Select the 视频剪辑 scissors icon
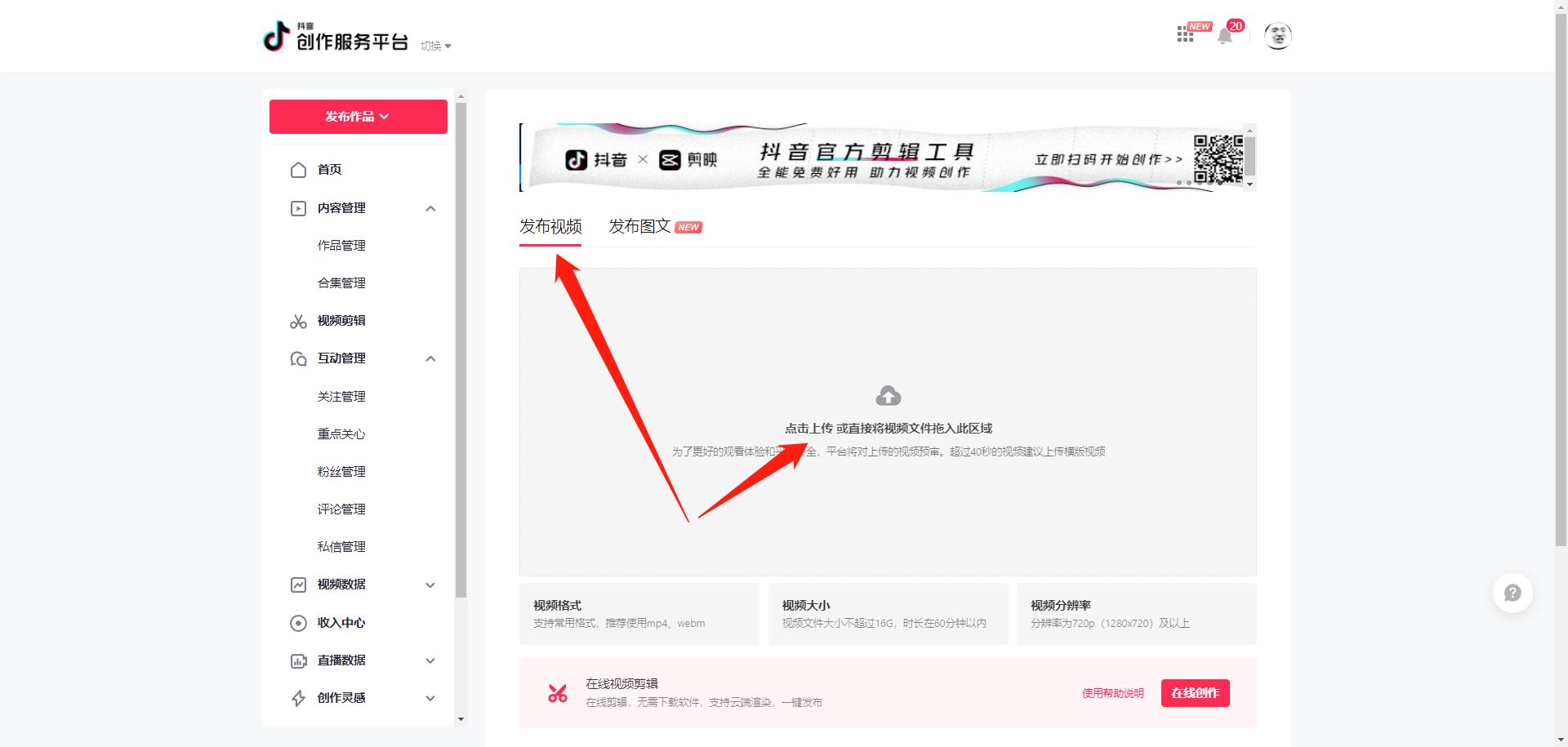The image size is (1568, 747). [299, 321]
